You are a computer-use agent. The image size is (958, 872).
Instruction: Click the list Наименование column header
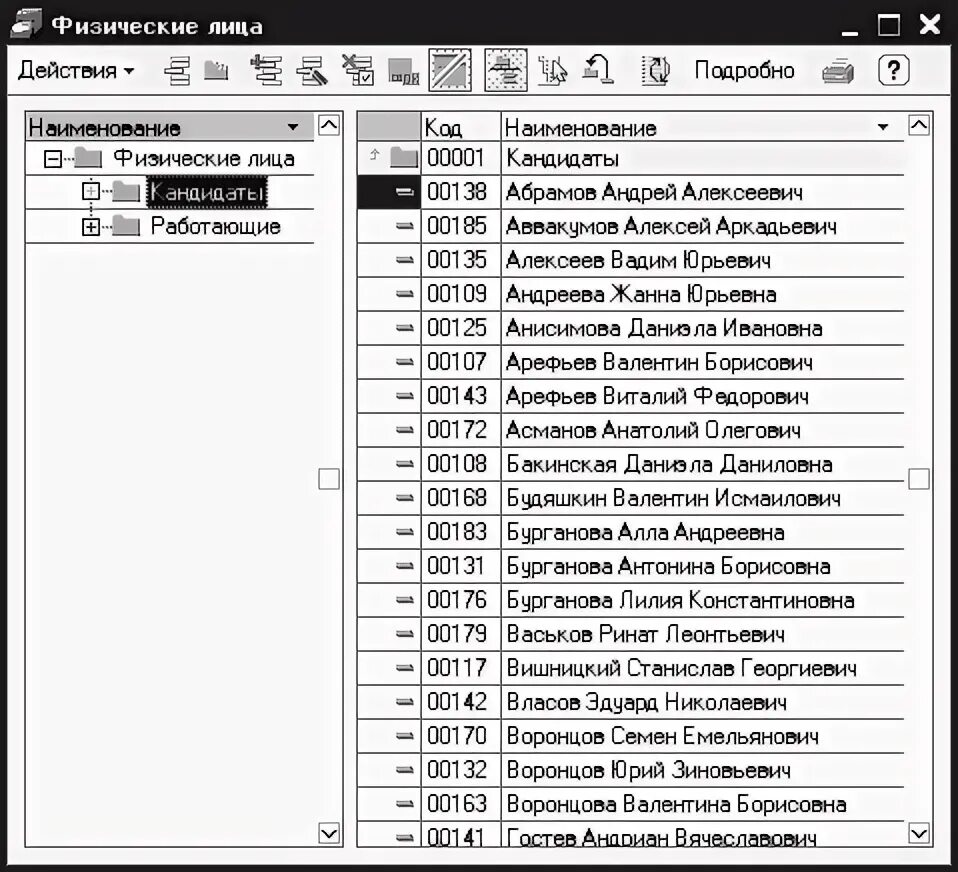(701, 127)
